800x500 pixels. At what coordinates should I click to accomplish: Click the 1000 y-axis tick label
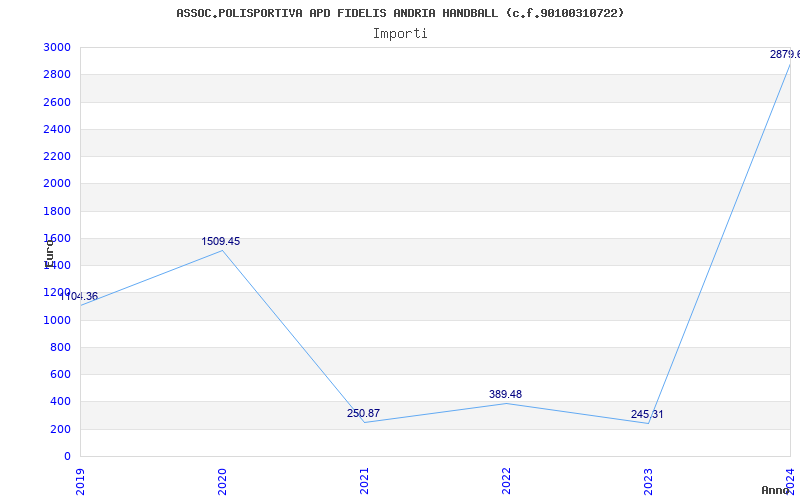57,320
